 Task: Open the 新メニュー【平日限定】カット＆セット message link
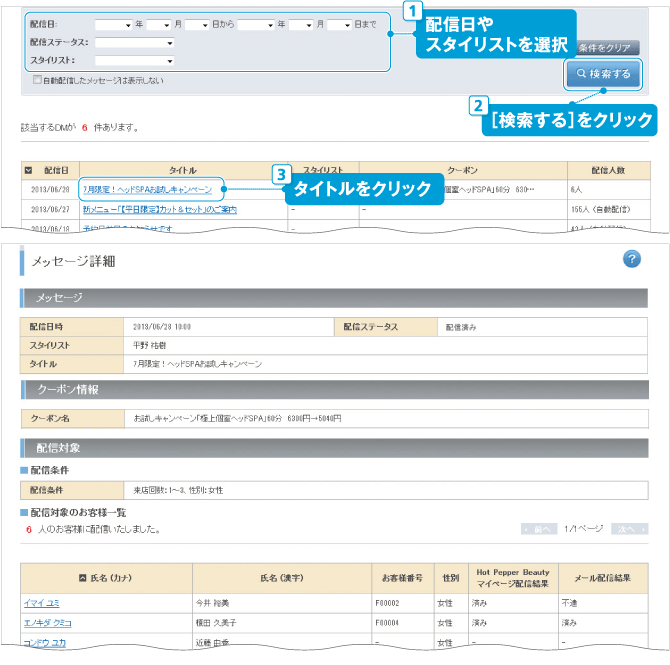tap(159, 209)
